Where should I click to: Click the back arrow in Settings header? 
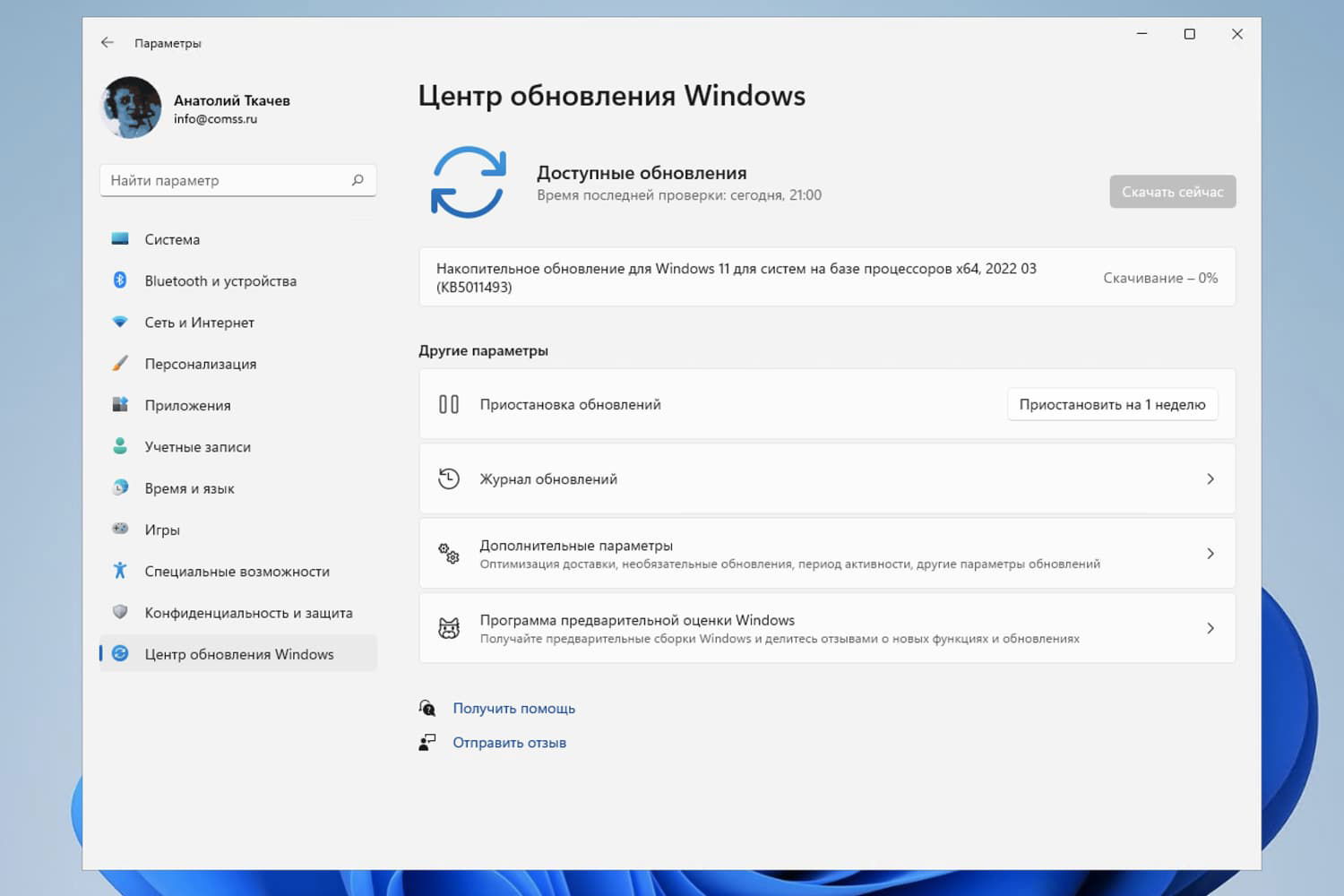click(108, 42)
